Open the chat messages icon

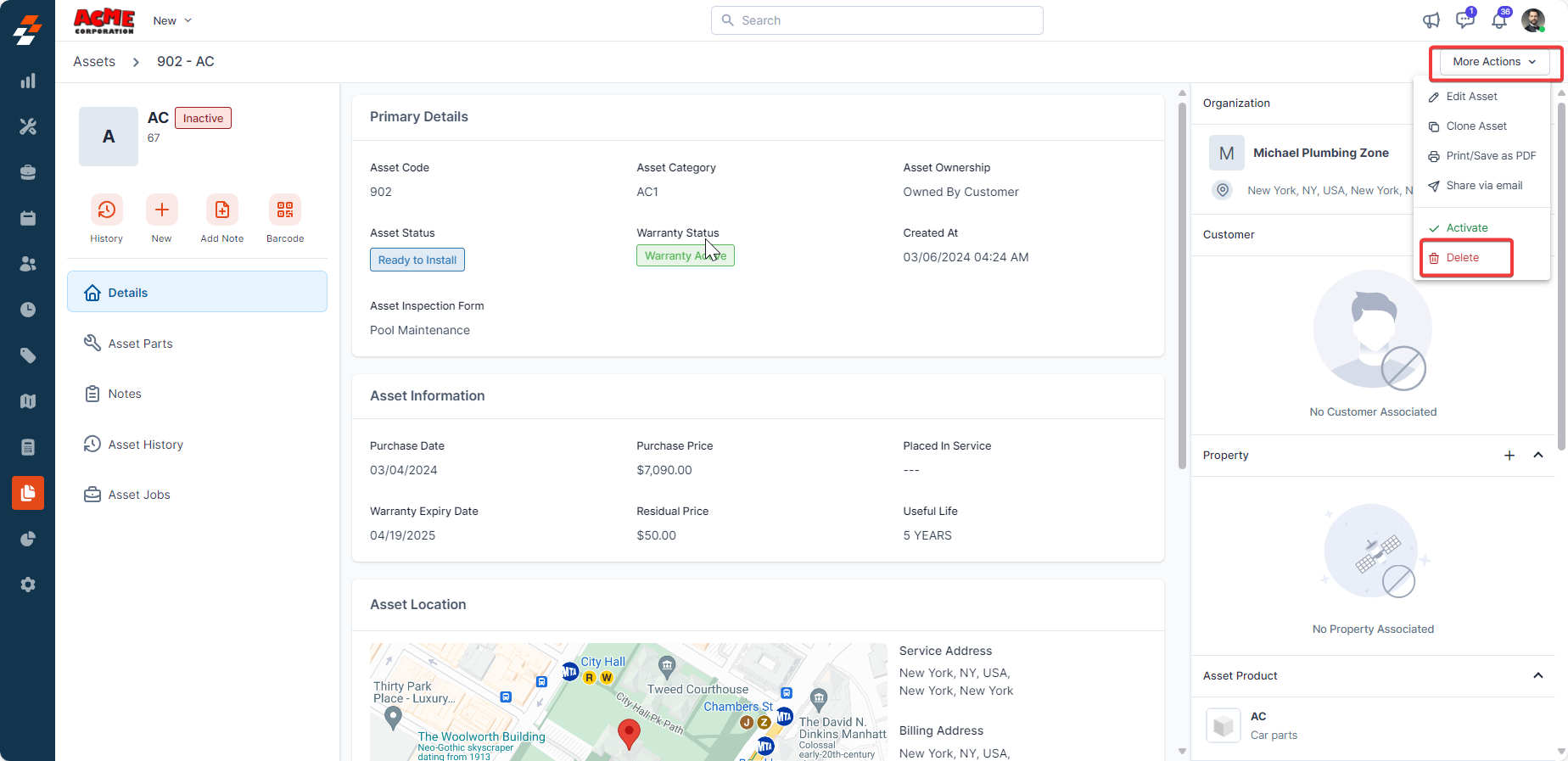point(1464,20)
